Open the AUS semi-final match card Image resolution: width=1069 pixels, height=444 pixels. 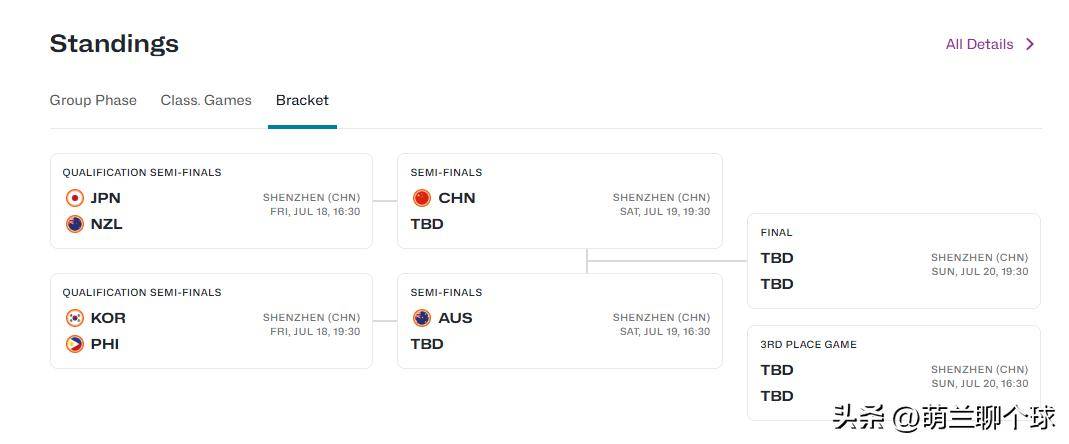click(560, 321)
